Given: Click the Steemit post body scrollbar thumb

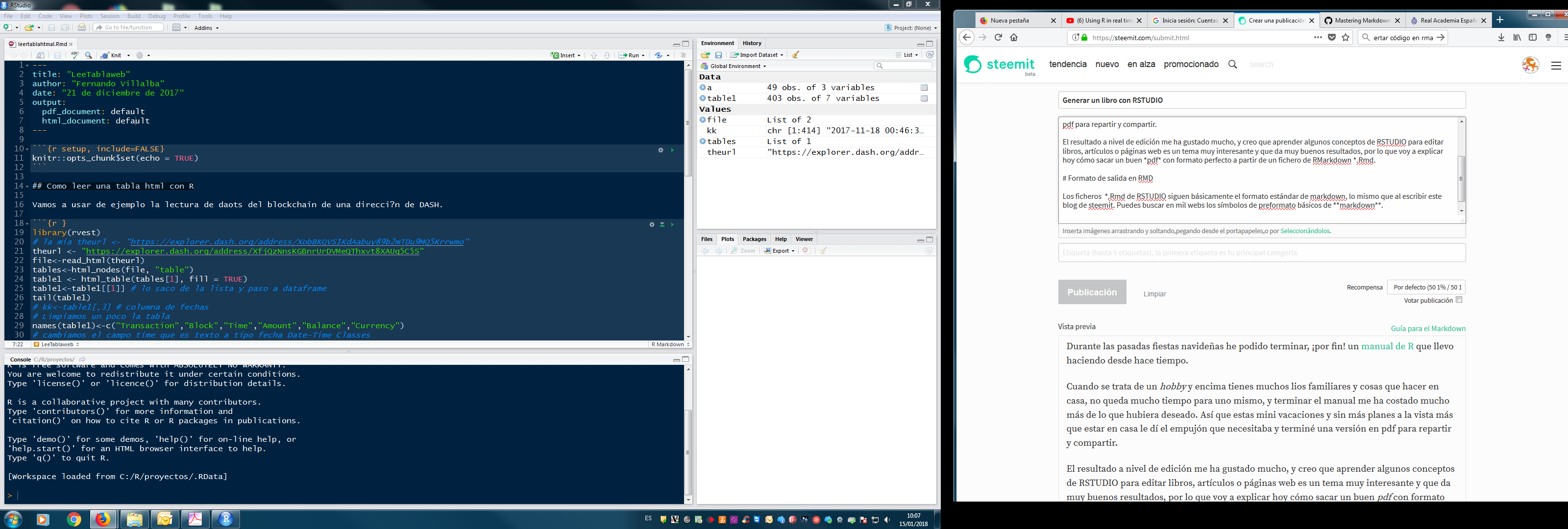Looking at the screenshot, I should 1462,178.
